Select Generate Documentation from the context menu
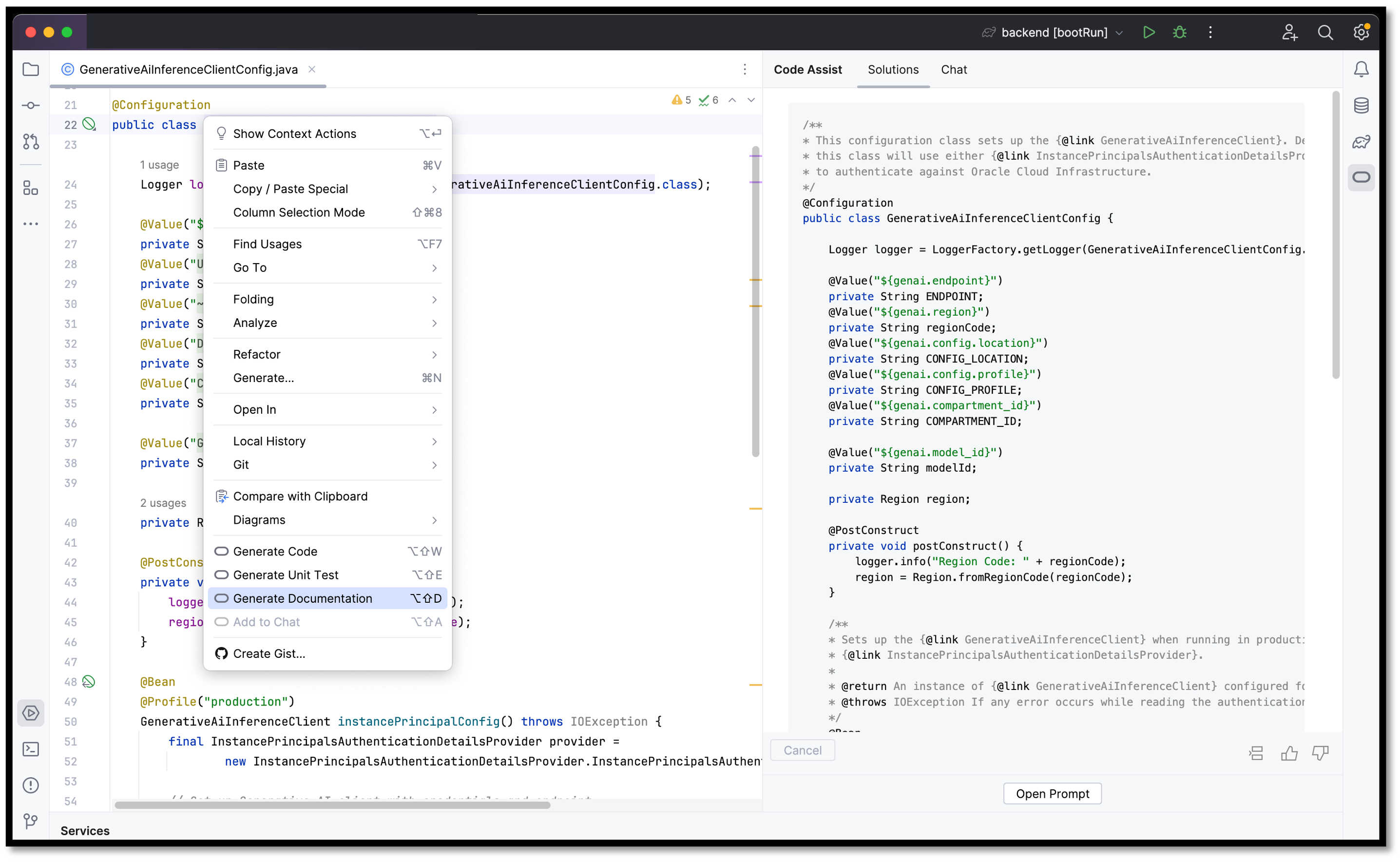Viewport: 1400px width, 862px height. (x=302, y=598)
